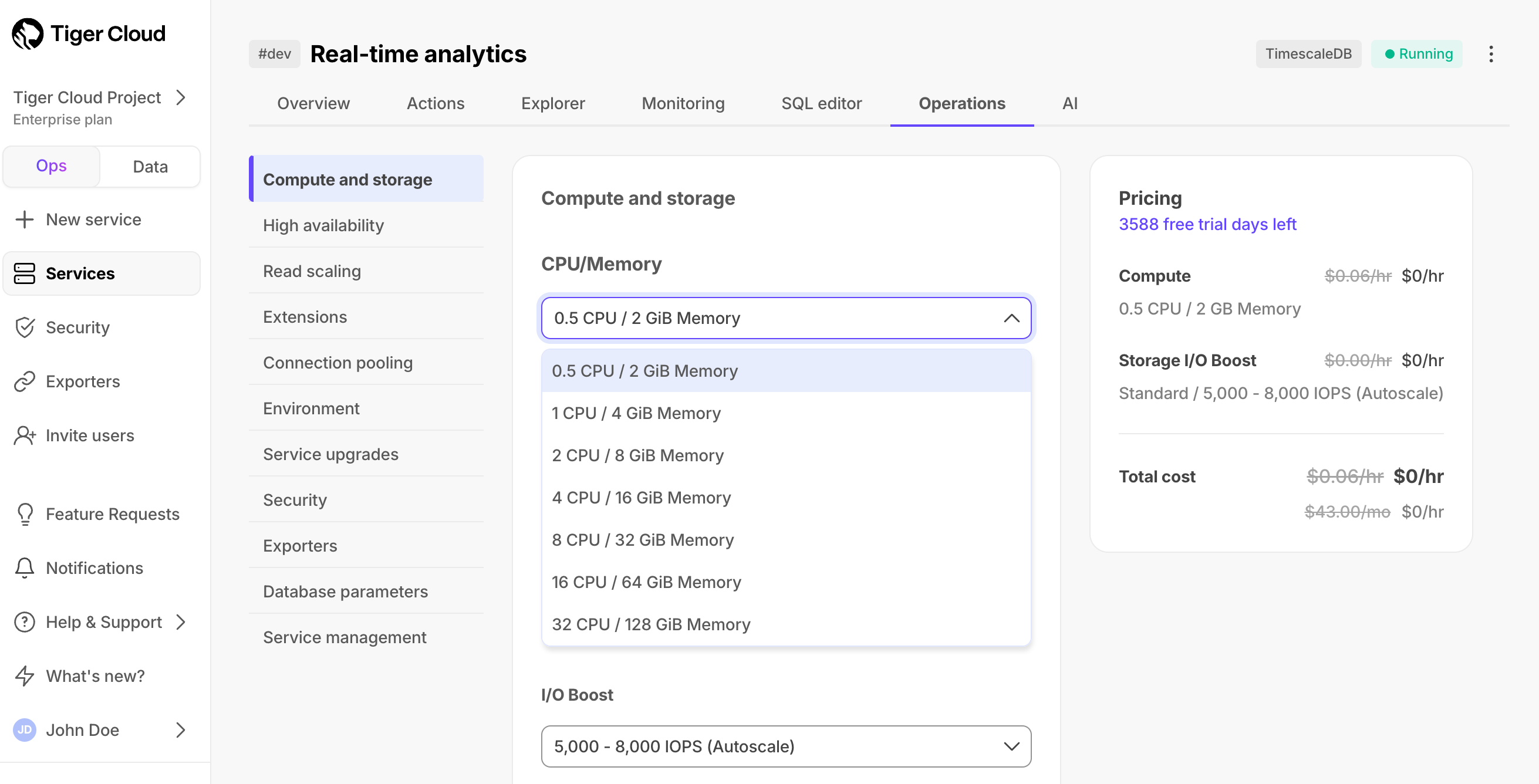The width and height of the screenshot is (1539, 784).
Task: Select Exporters in the operations menu
Action: [366, 546]
